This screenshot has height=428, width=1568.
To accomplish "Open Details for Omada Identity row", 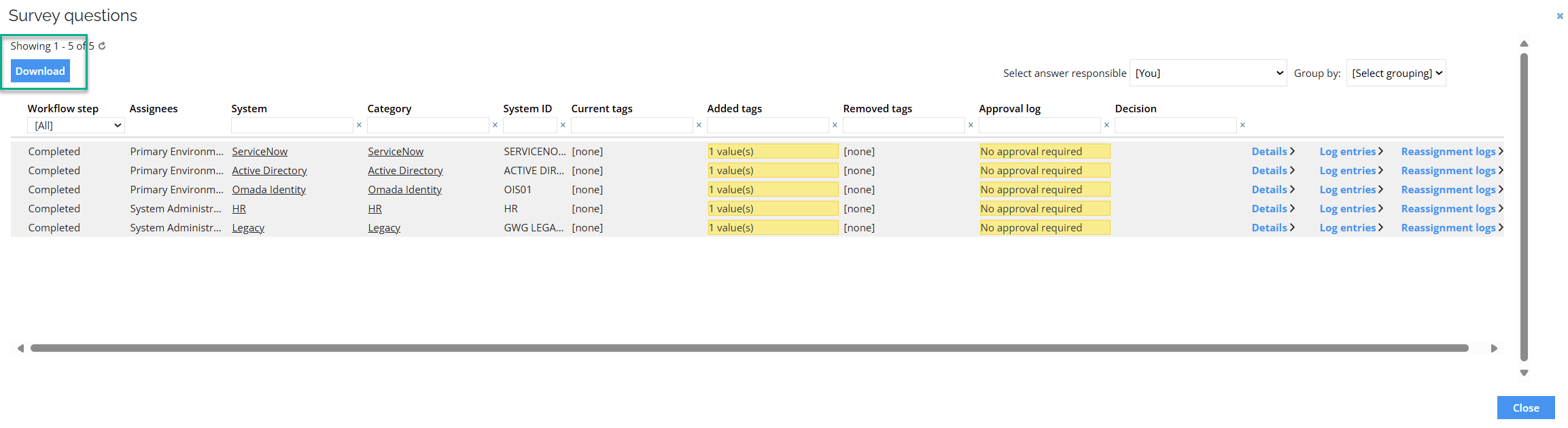I will 1273,189.
